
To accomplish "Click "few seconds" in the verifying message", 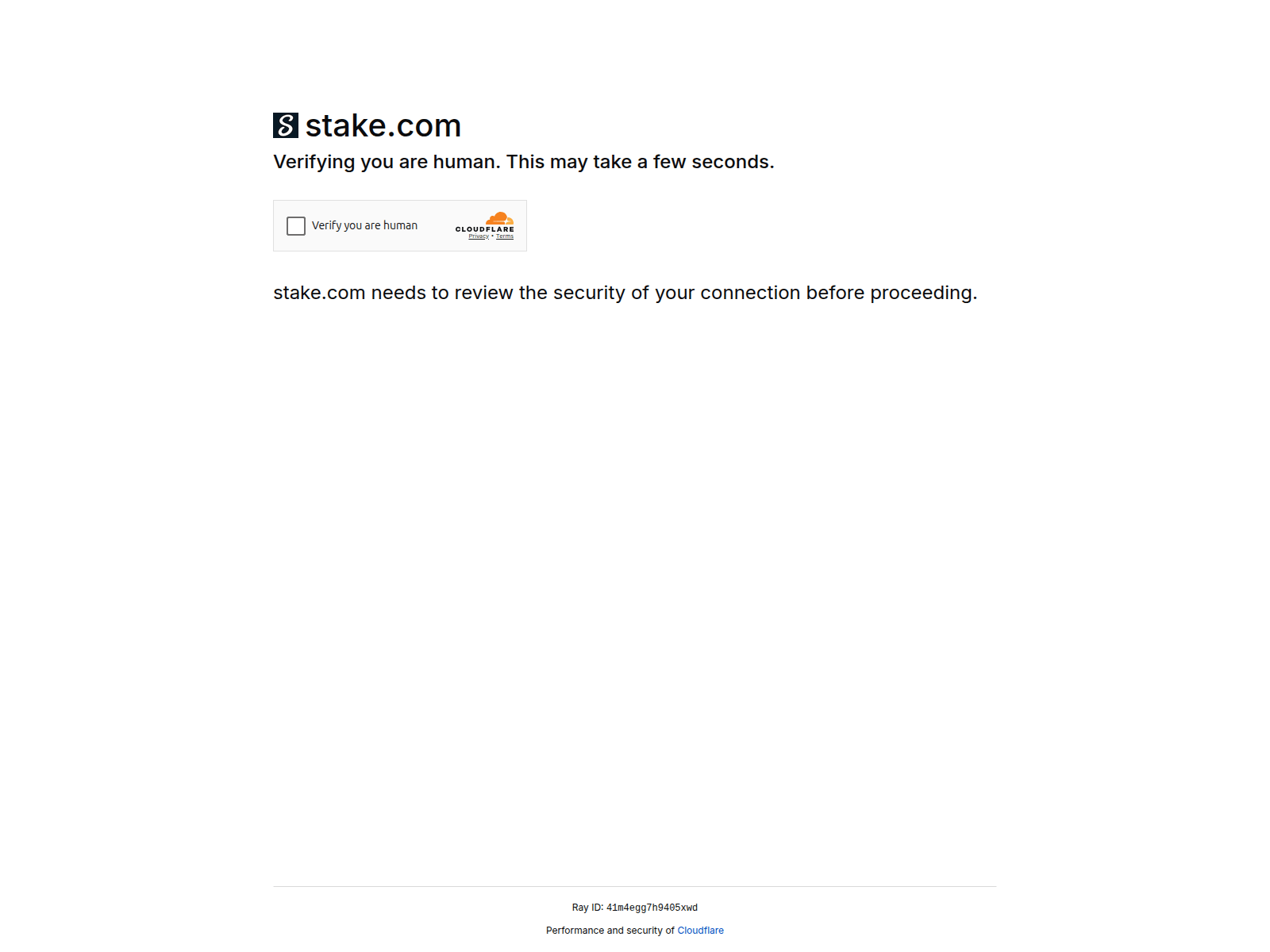I will [x=712, y=162].
